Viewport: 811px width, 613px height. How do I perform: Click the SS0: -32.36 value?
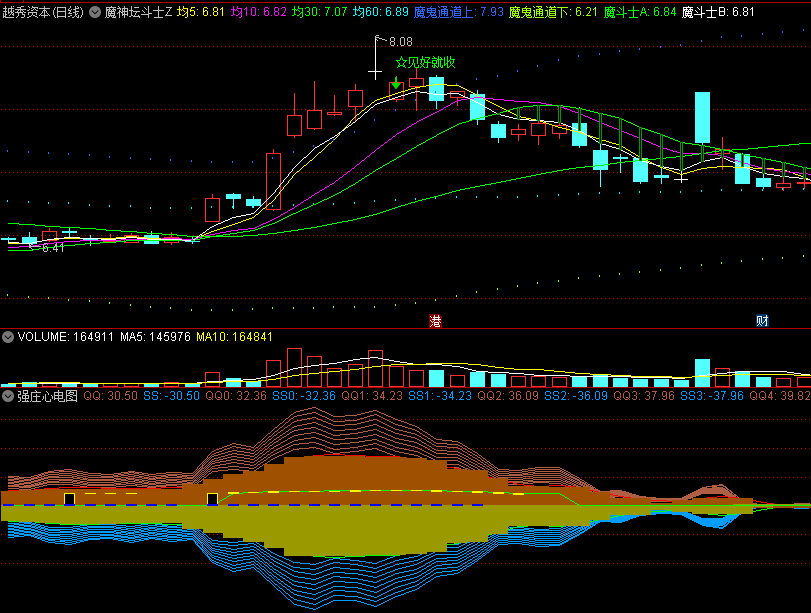304,396
